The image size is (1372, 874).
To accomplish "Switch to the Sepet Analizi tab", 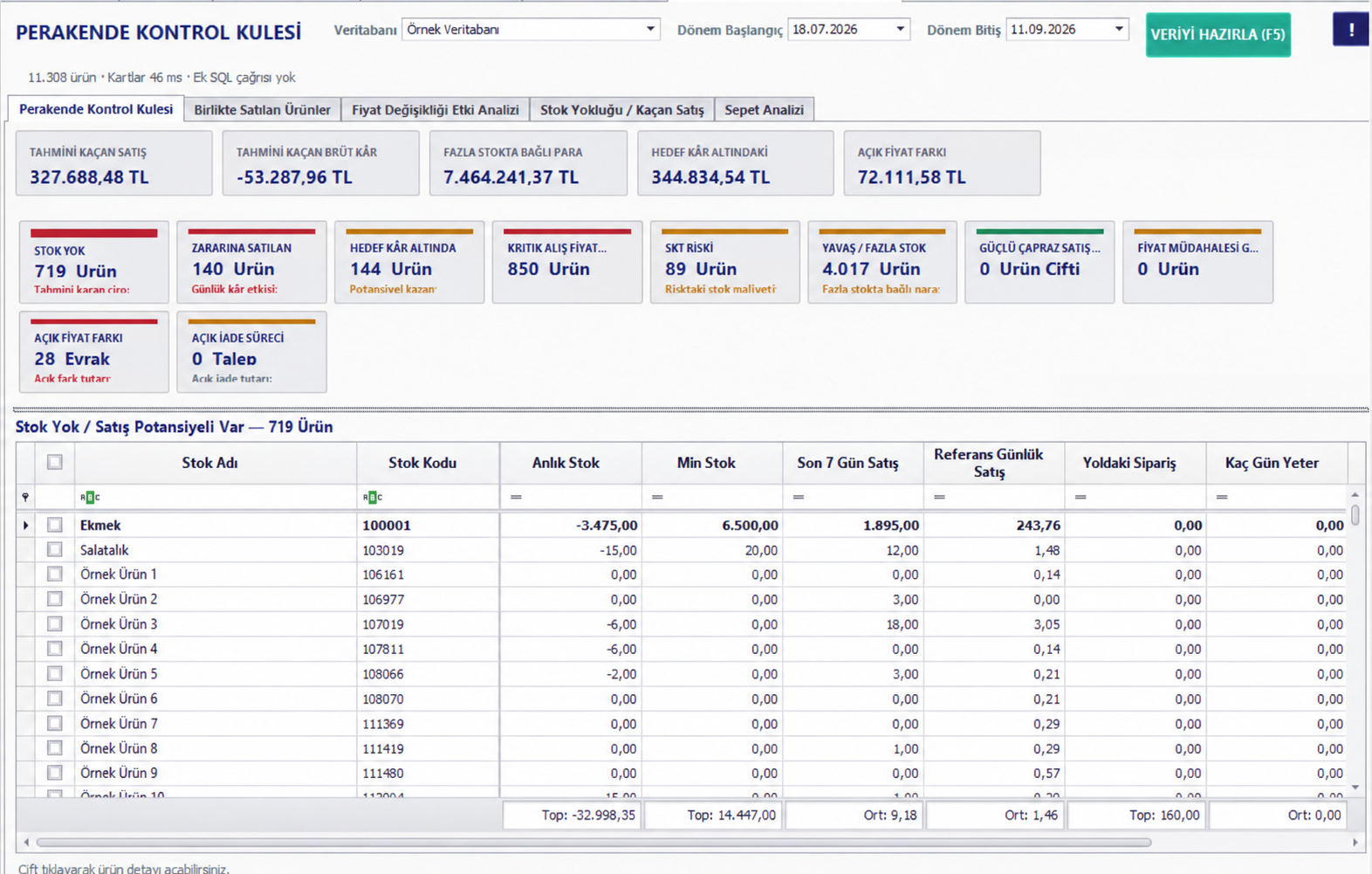I will click(x=764, y=110).
